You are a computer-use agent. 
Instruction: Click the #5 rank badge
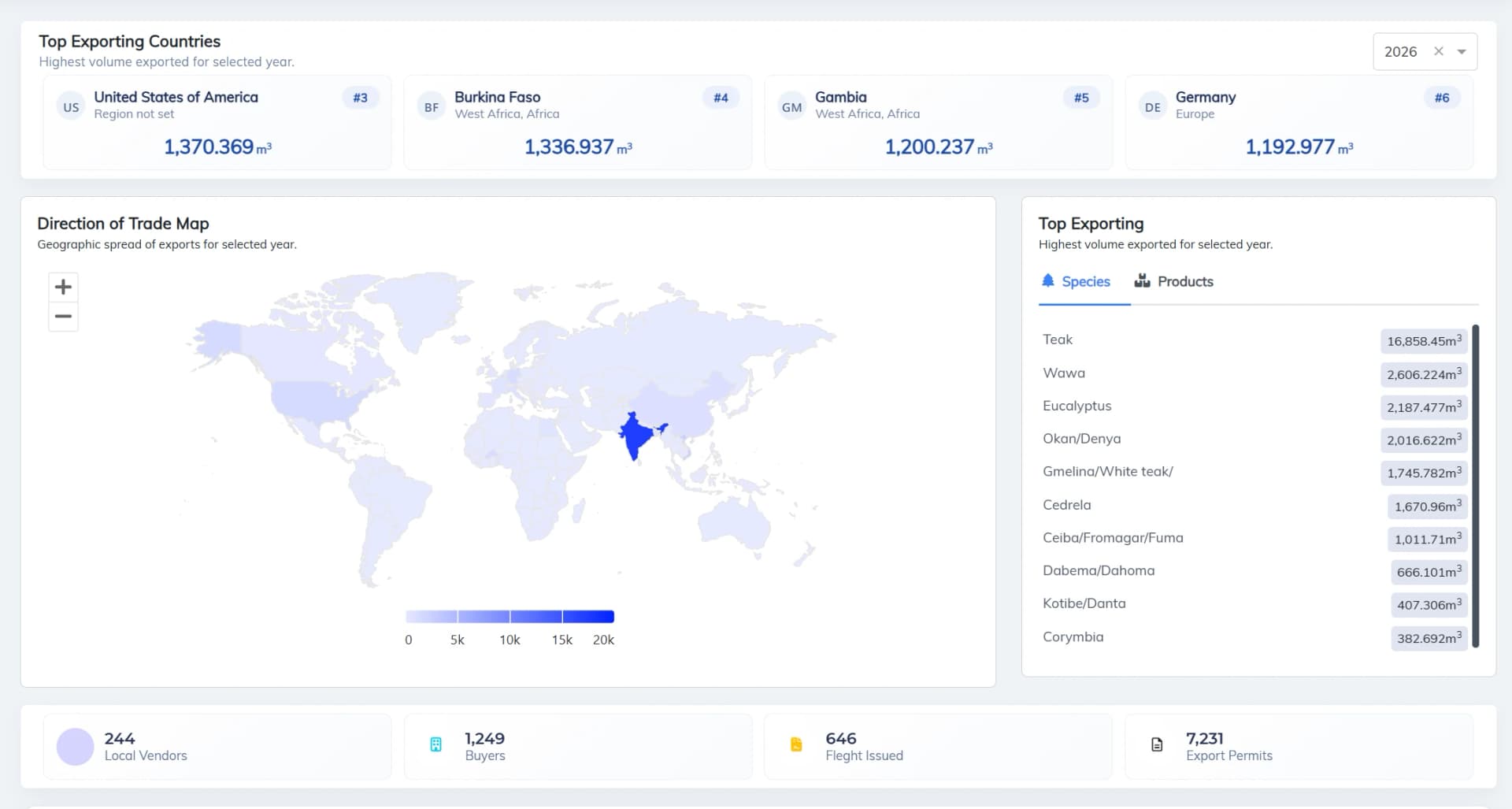(1081, 98)
